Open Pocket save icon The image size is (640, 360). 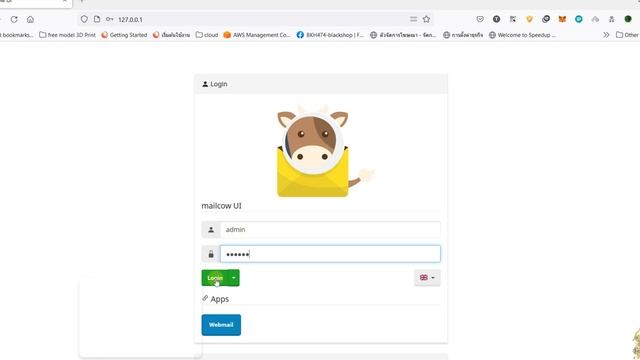(x=480, y=19)
